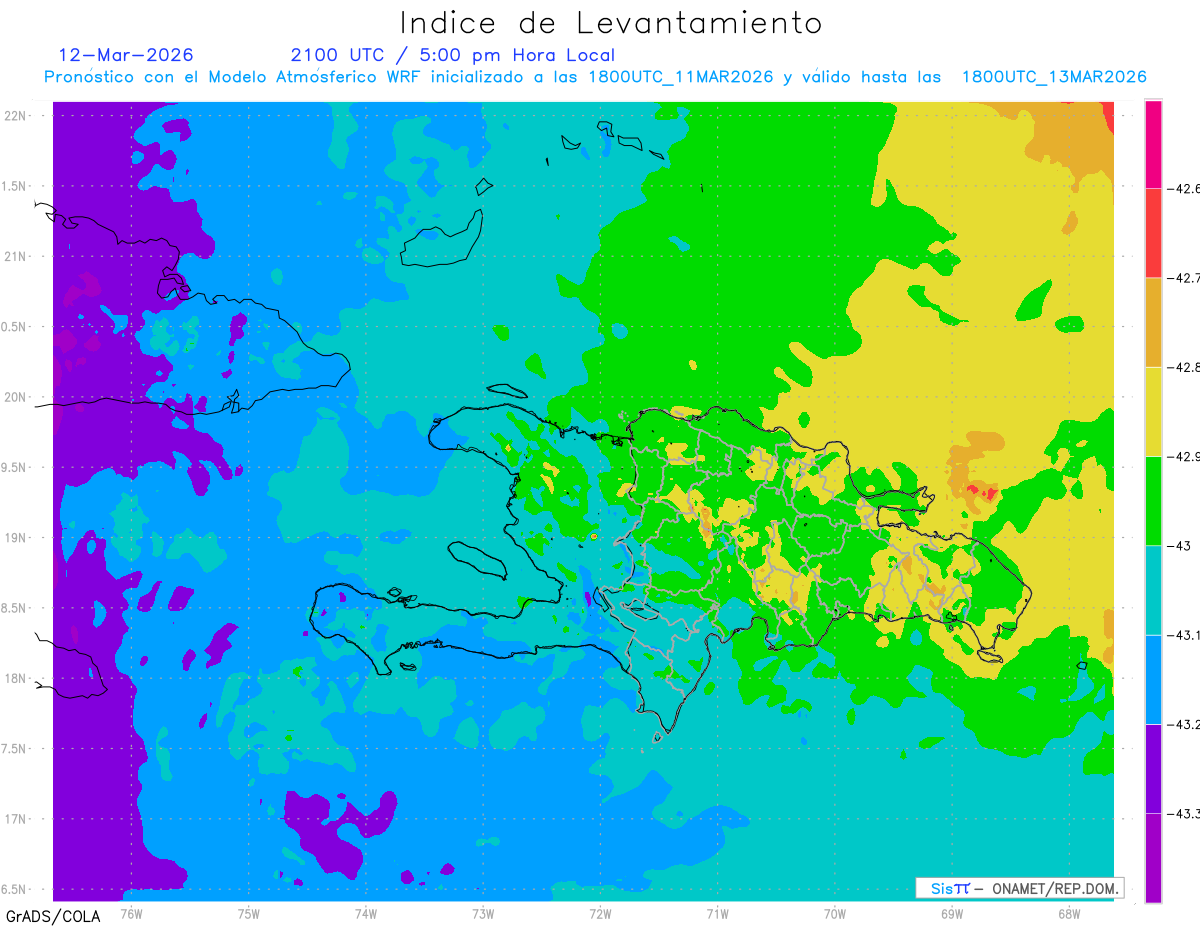Click the longitude label "75W"
The image size is (1200, 927).
pos(249,913)
